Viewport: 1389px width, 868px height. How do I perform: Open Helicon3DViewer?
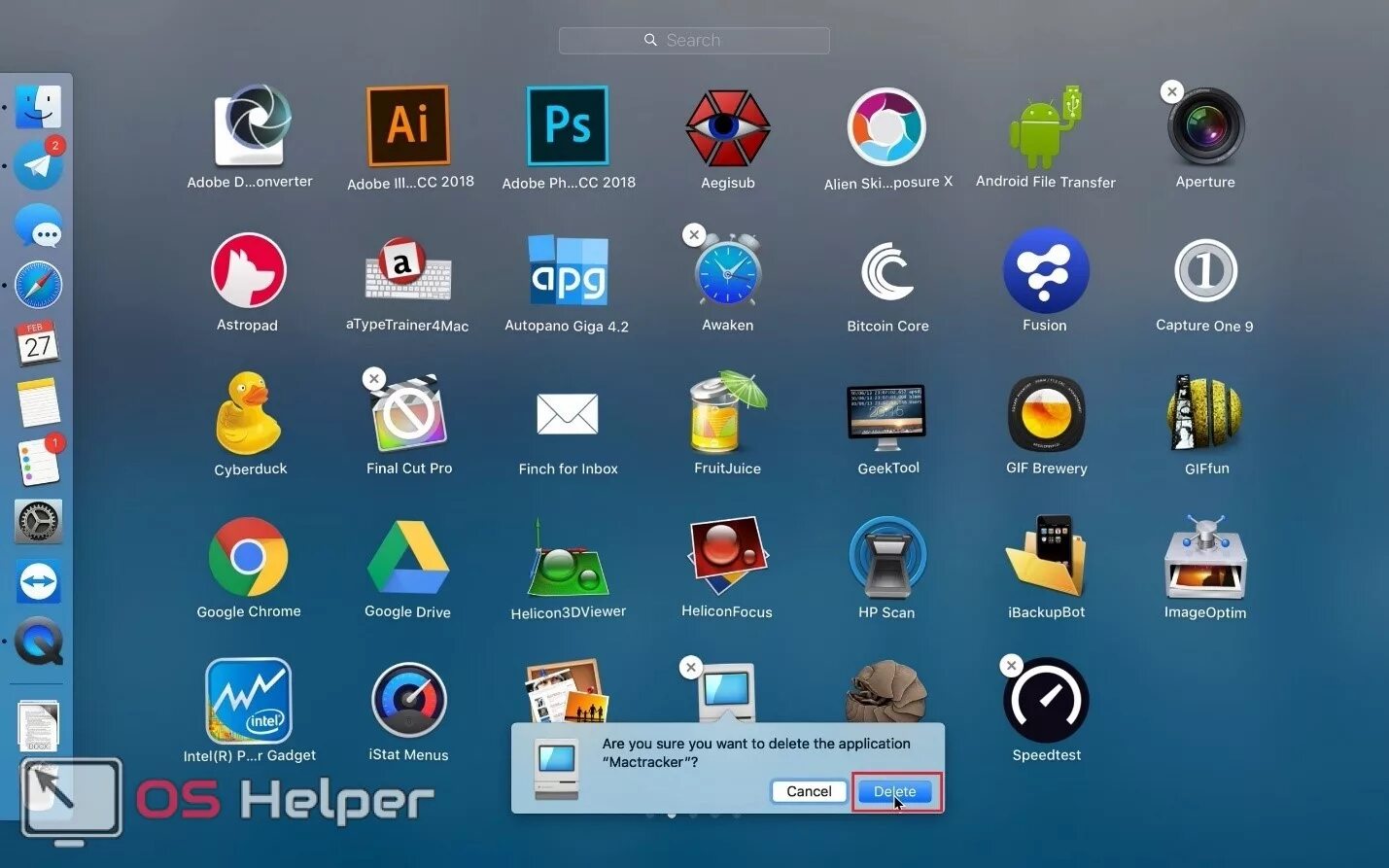pos(568,557)
